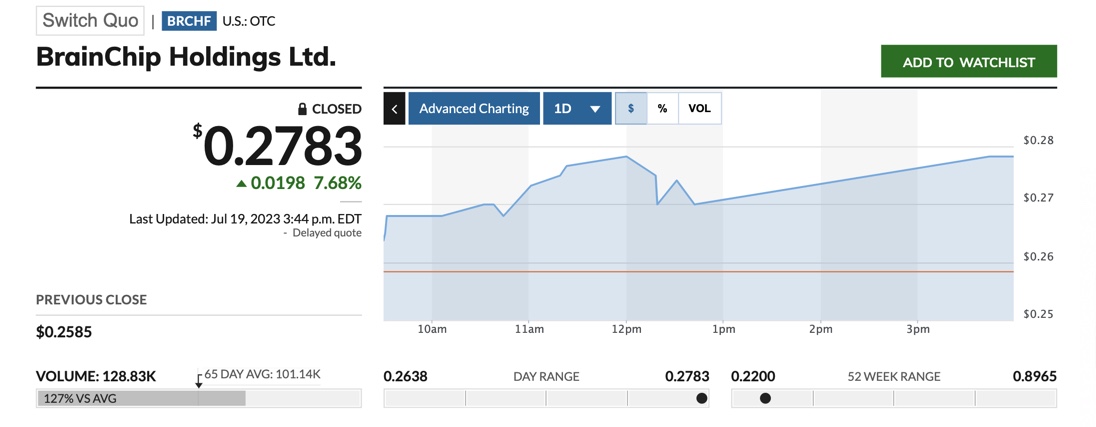This screenshot has height=427, width=1096.
Task: Click the BrainChip Holdings Ltd. heading
Action: coord(186,57)
